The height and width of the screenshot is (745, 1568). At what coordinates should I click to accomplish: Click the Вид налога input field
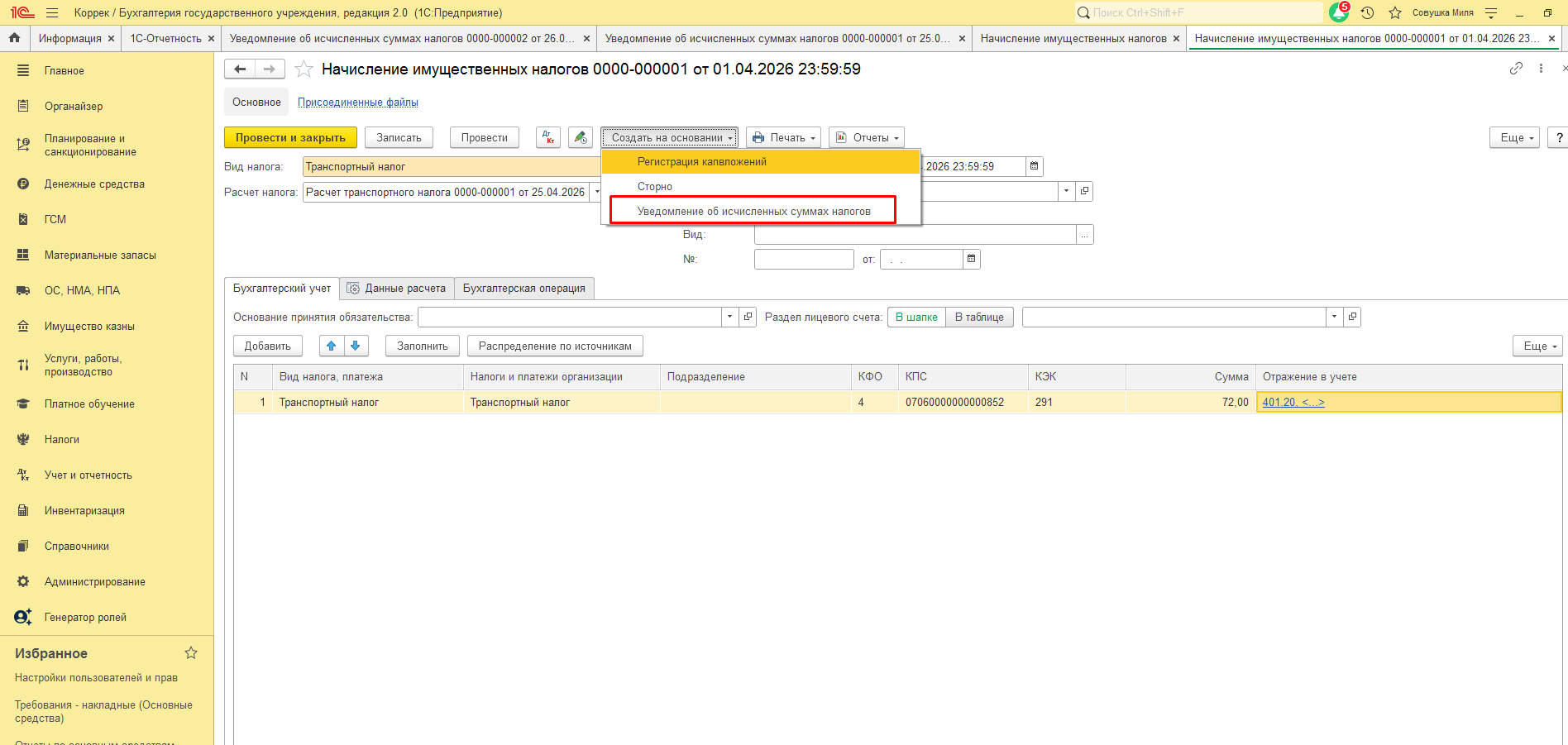point(451,166)
